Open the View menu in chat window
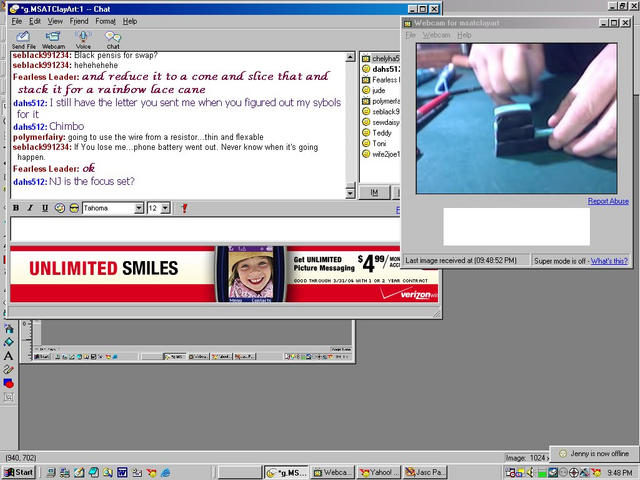Viewport: 640px width, 480px height. (x=55, y=21)
